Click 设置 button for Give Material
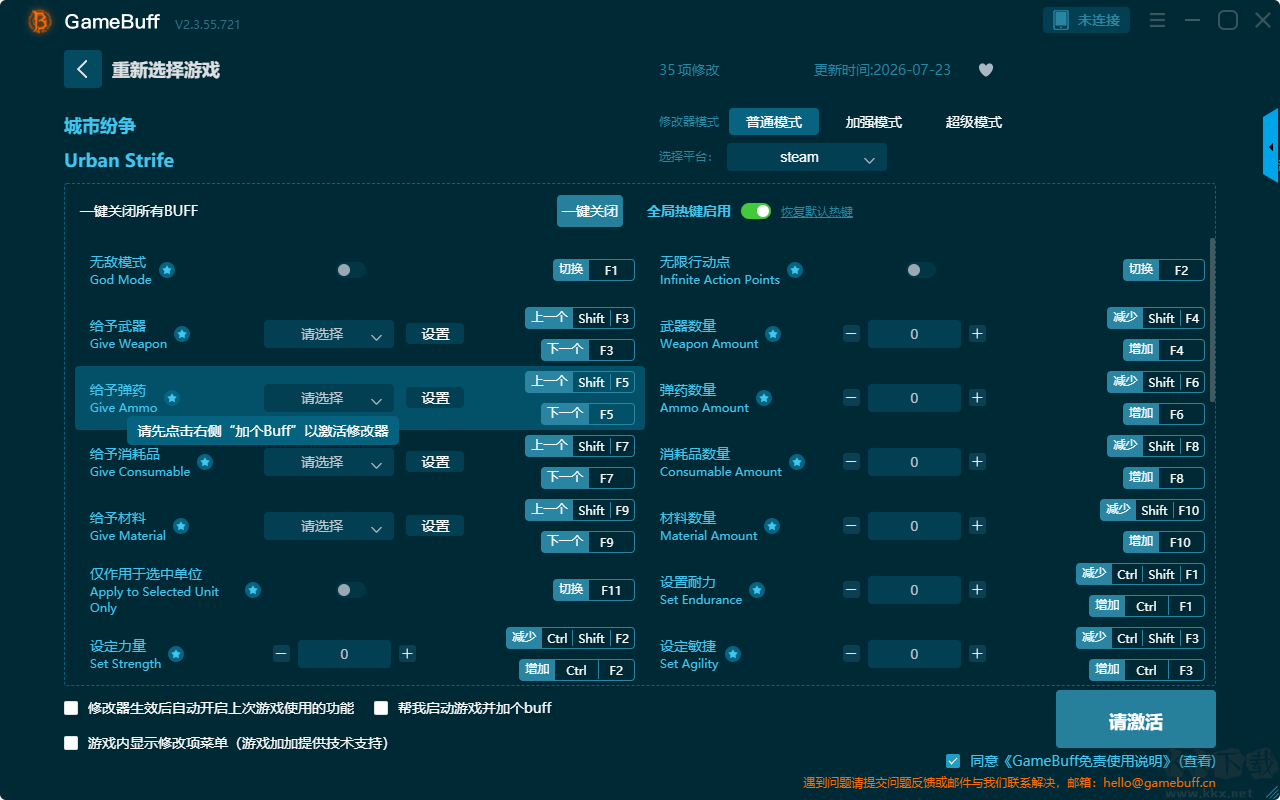1280x800 pixels. point(435,526)
